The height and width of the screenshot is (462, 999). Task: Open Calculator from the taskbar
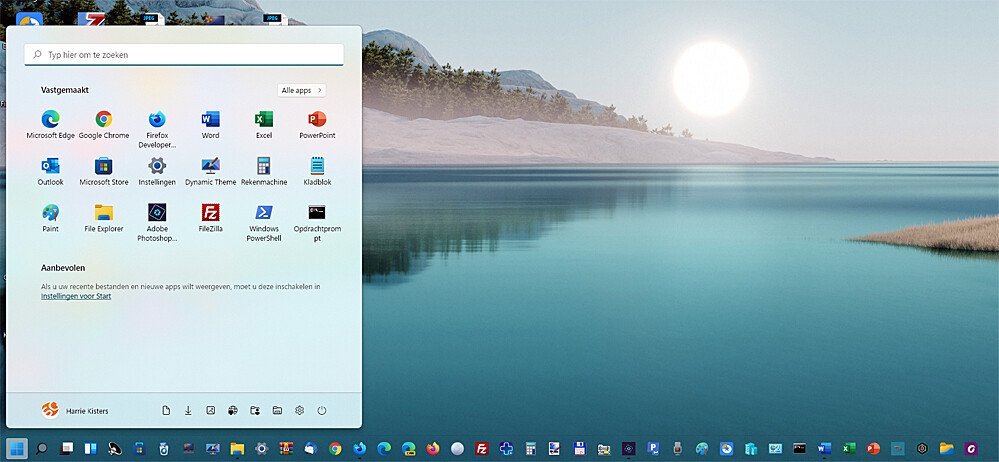click(530, 449)
